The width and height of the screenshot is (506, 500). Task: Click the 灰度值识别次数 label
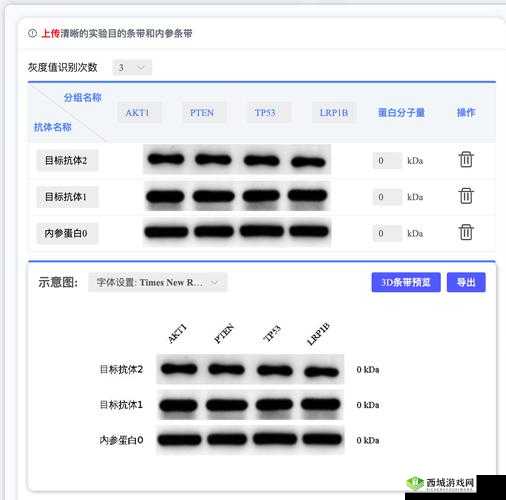(x=63, y=67)
